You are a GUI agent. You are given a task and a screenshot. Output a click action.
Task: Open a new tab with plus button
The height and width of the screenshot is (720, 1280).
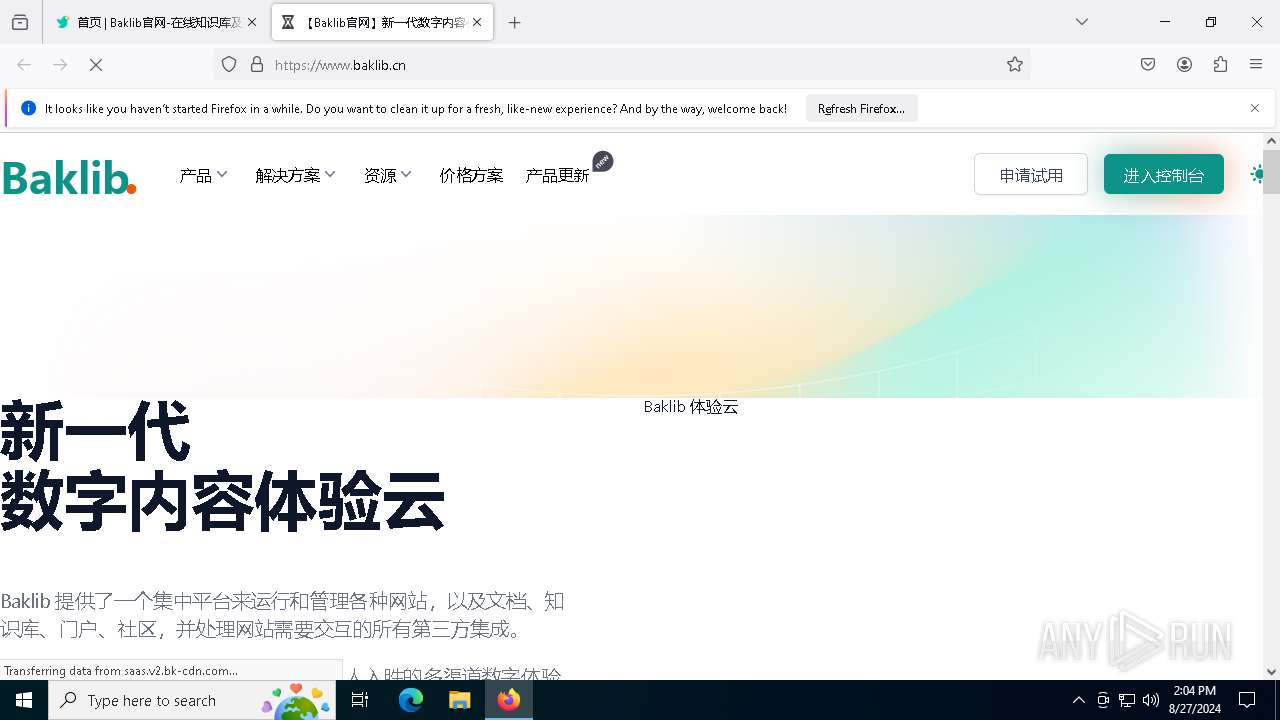pyautogui.click(x=514, y=22)
